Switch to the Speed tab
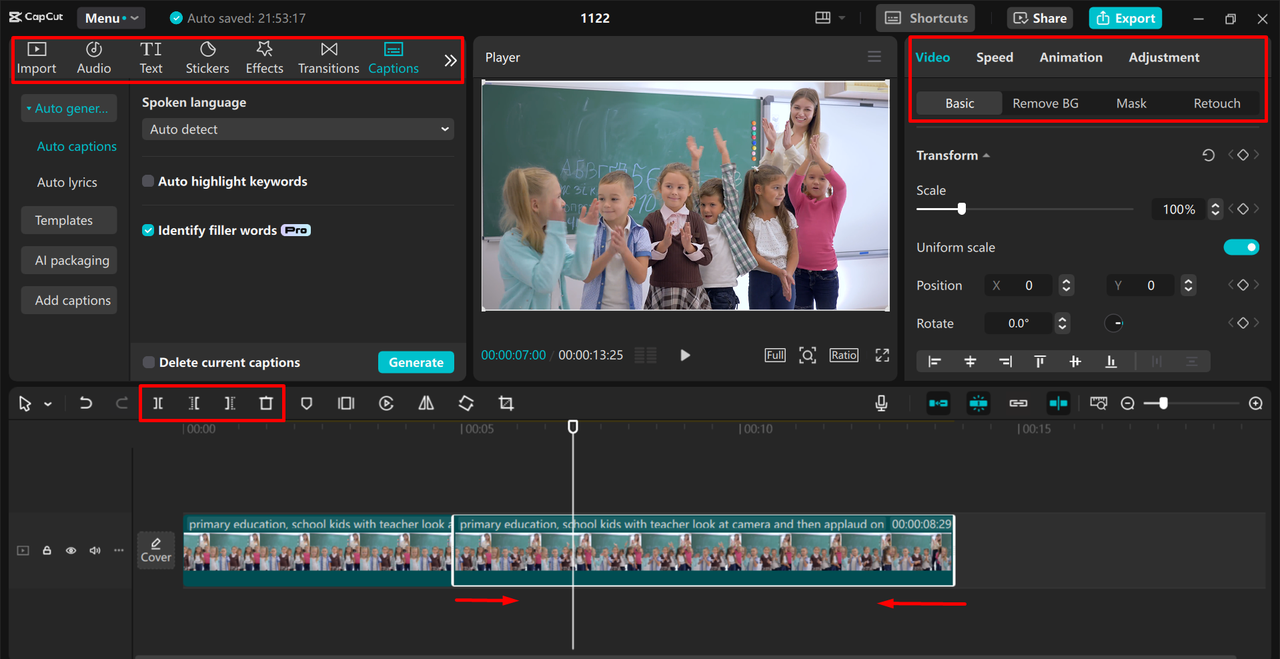This screenshot has width=1280, height=659. pos(995,57)
